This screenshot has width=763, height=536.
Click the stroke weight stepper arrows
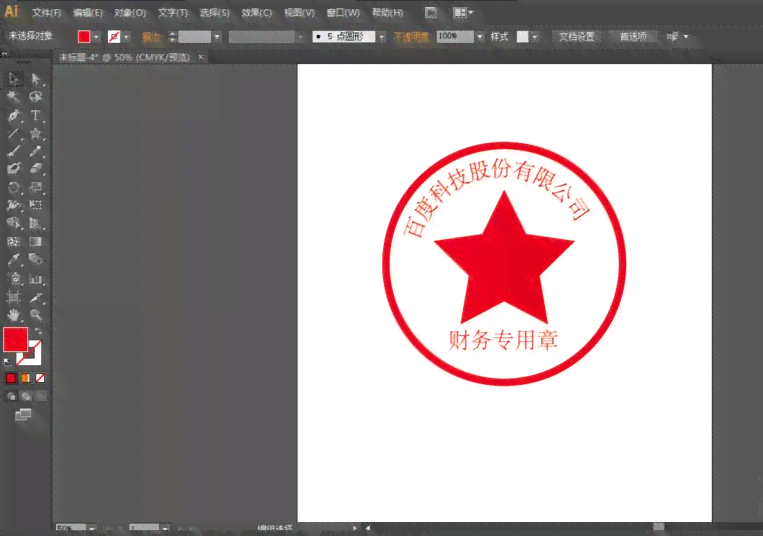tap(172, 36)
